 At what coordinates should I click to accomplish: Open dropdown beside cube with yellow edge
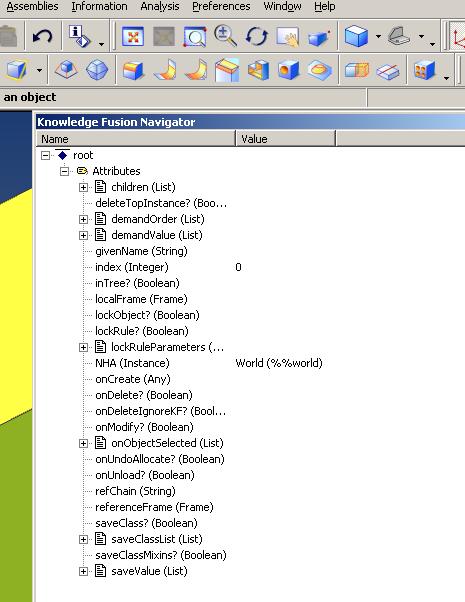[39, 70]
